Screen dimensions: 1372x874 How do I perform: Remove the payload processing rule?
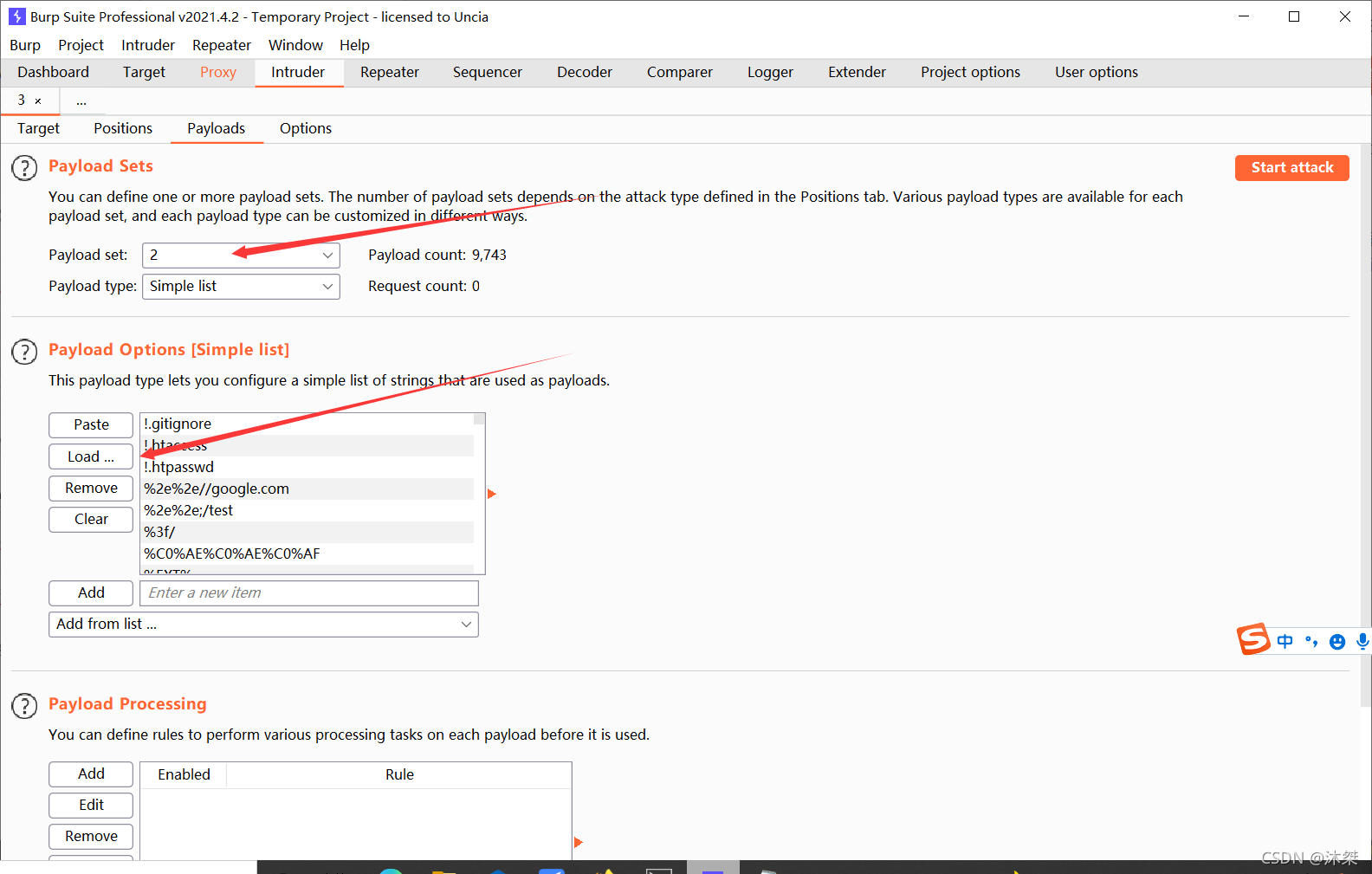[91, 837]
